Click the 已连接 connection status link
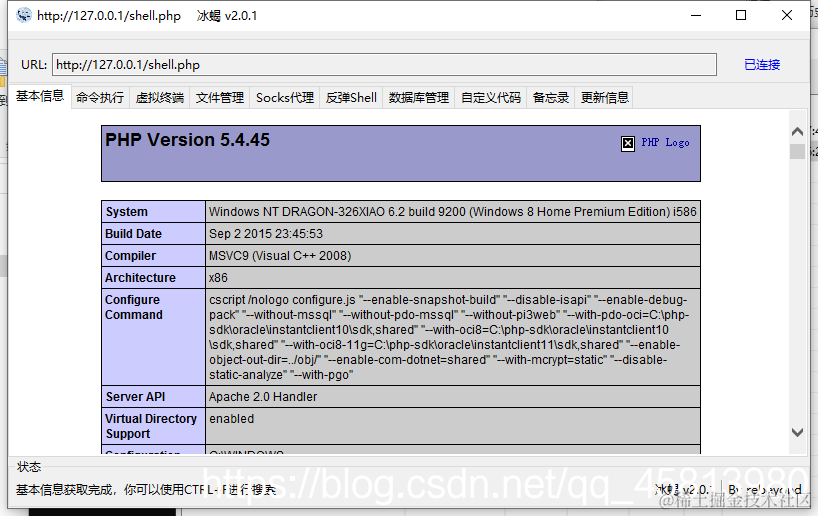Screen dimensions: 818x516 coord(762,65)
